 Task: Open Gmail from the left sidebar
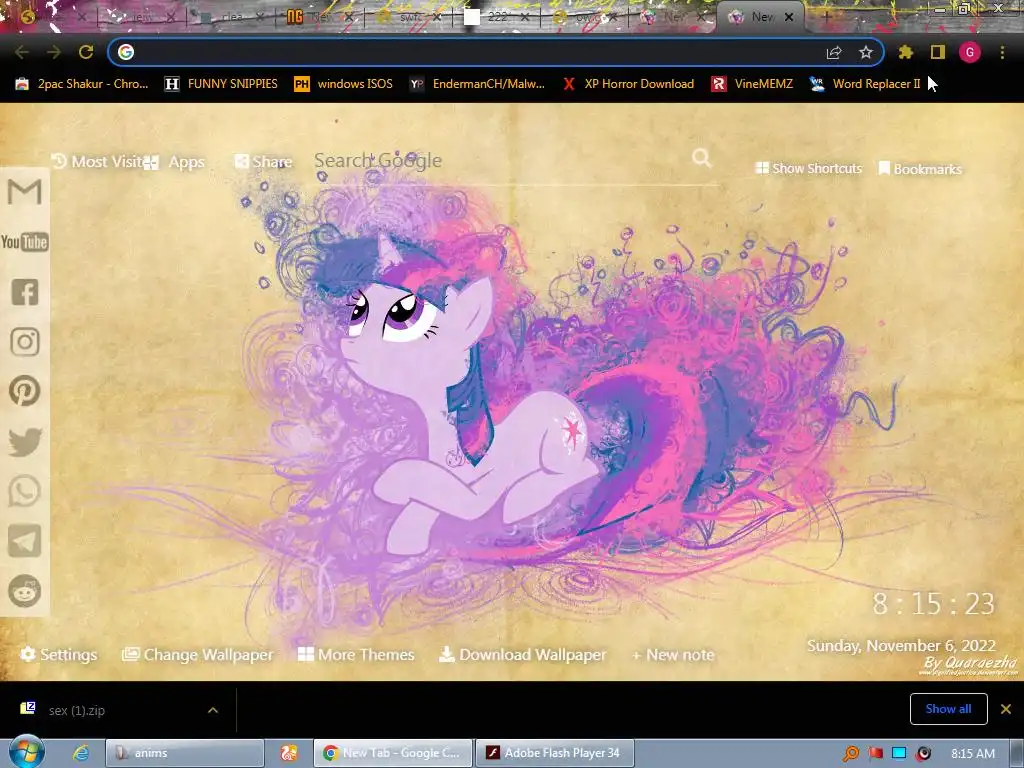tap(25, 192)
